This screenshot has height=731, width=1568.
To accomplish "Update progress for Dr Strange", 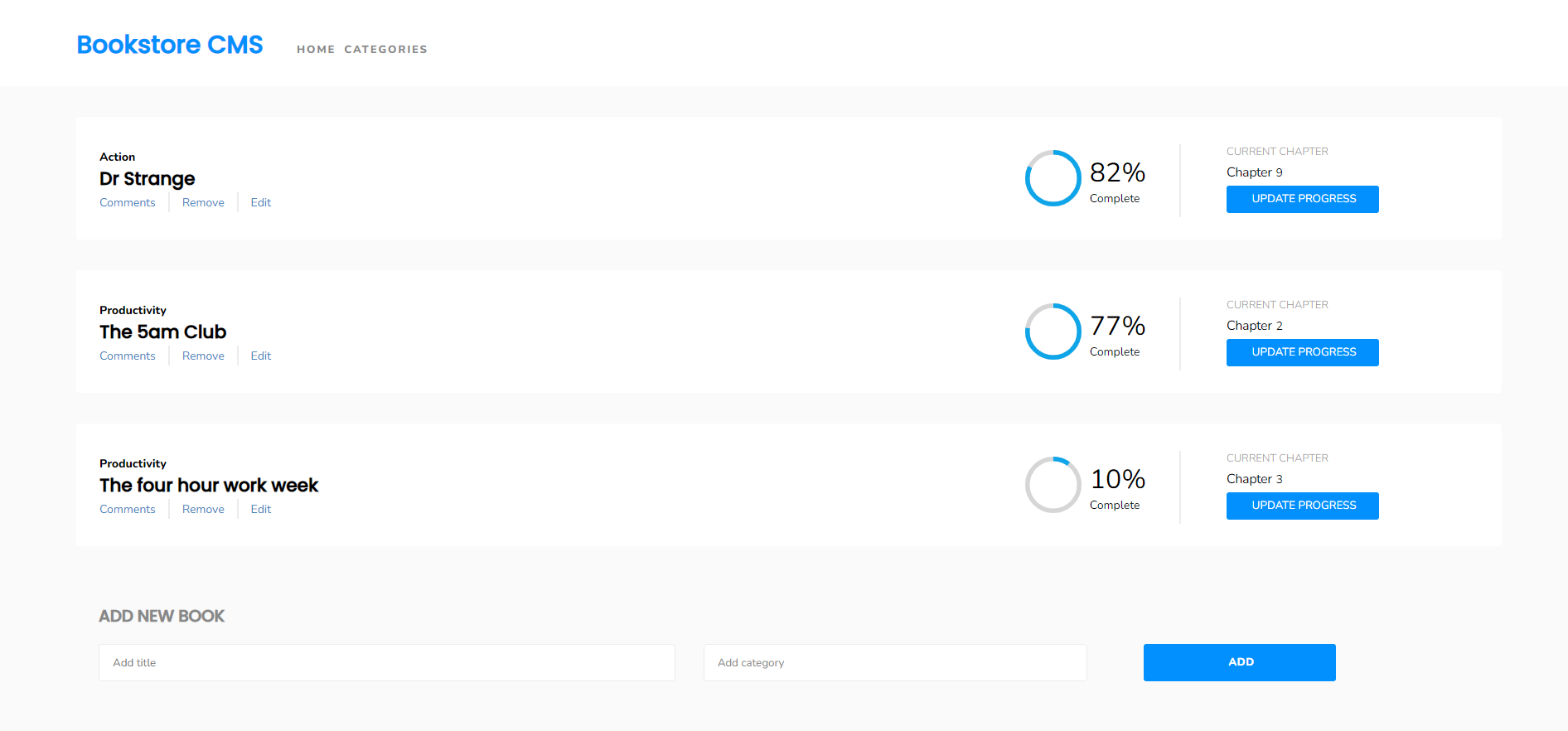I will tap(1302, 199).
